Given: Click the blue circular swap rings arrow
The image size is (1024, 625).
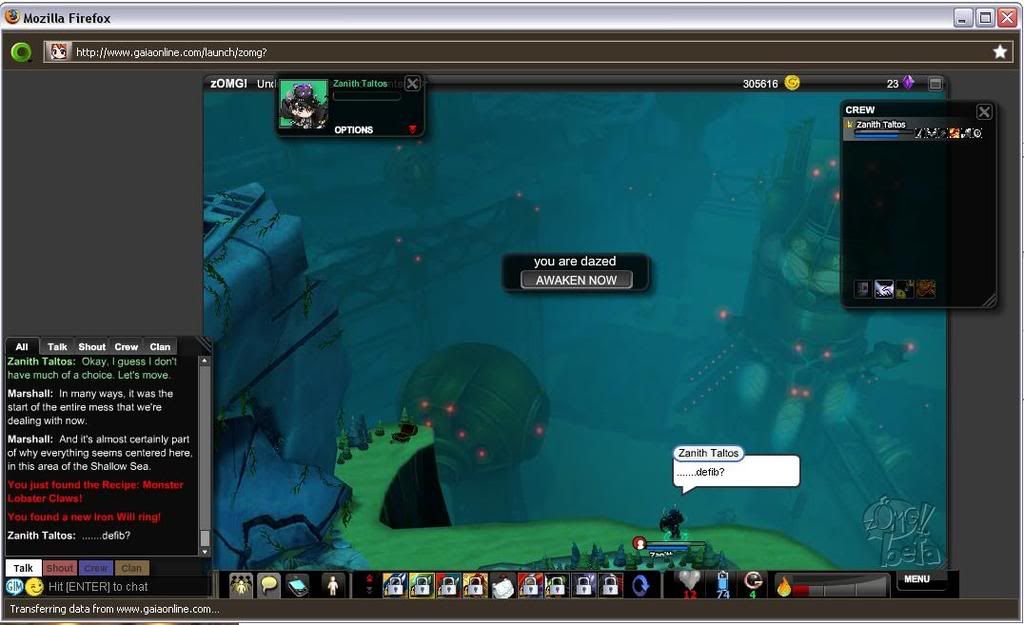Looking at the screenshot, I should point(641,585).
